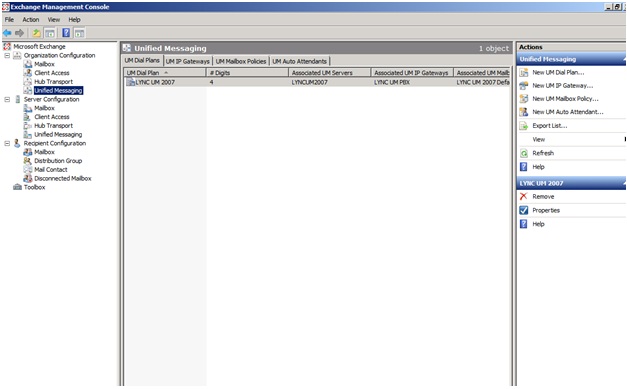Sort by Associated UM IP Gateways column header
Viewport: 627px width, 389px height.
(412, 73)
